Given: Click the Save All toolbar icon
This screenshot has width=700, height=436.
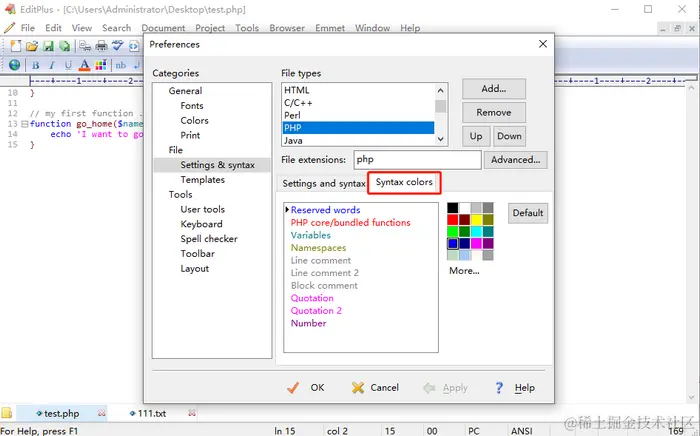Looking at the screenshot, I should click(64, 46).
